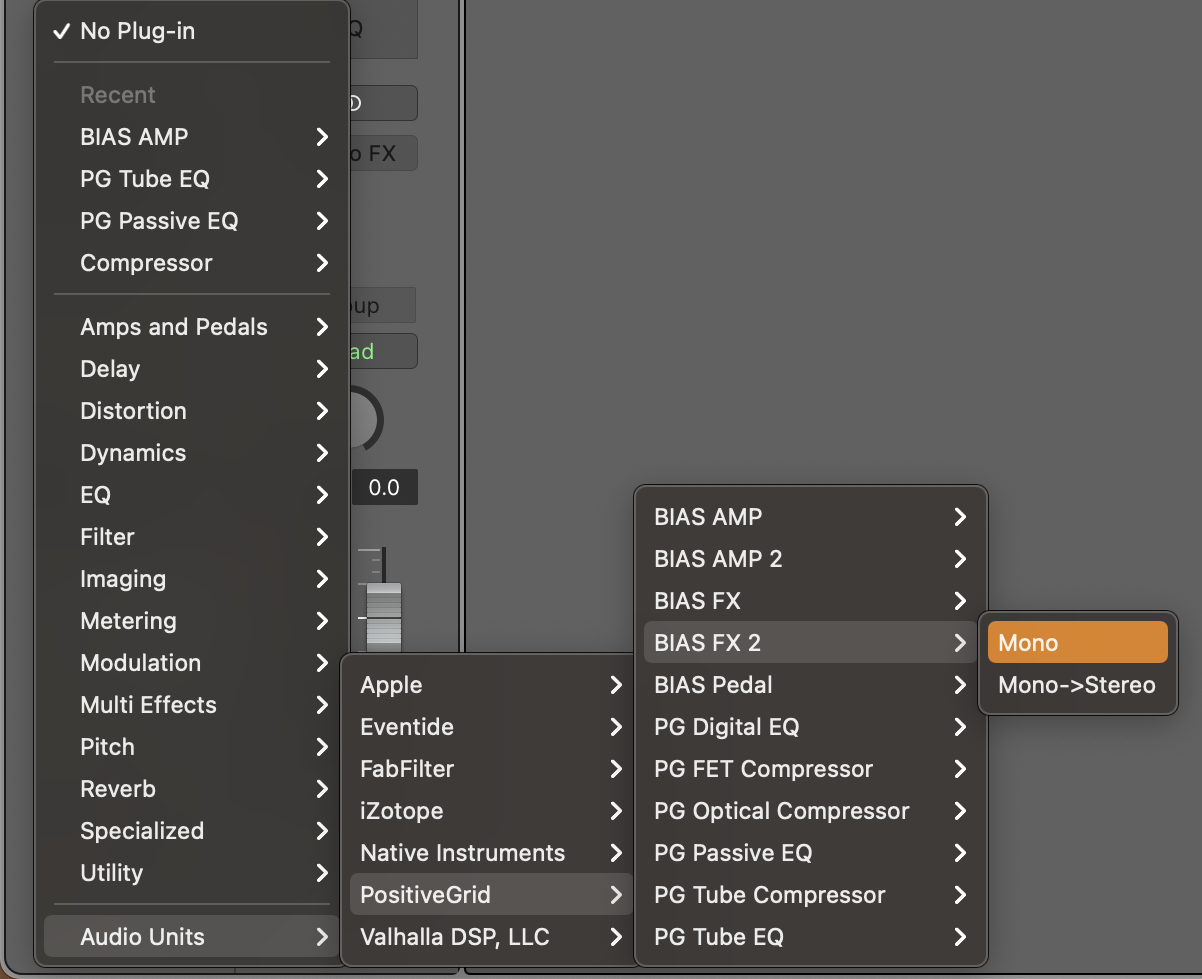Choose the PG Digital EQ plug-in
1202x979 pixels.
click(811, 727)
